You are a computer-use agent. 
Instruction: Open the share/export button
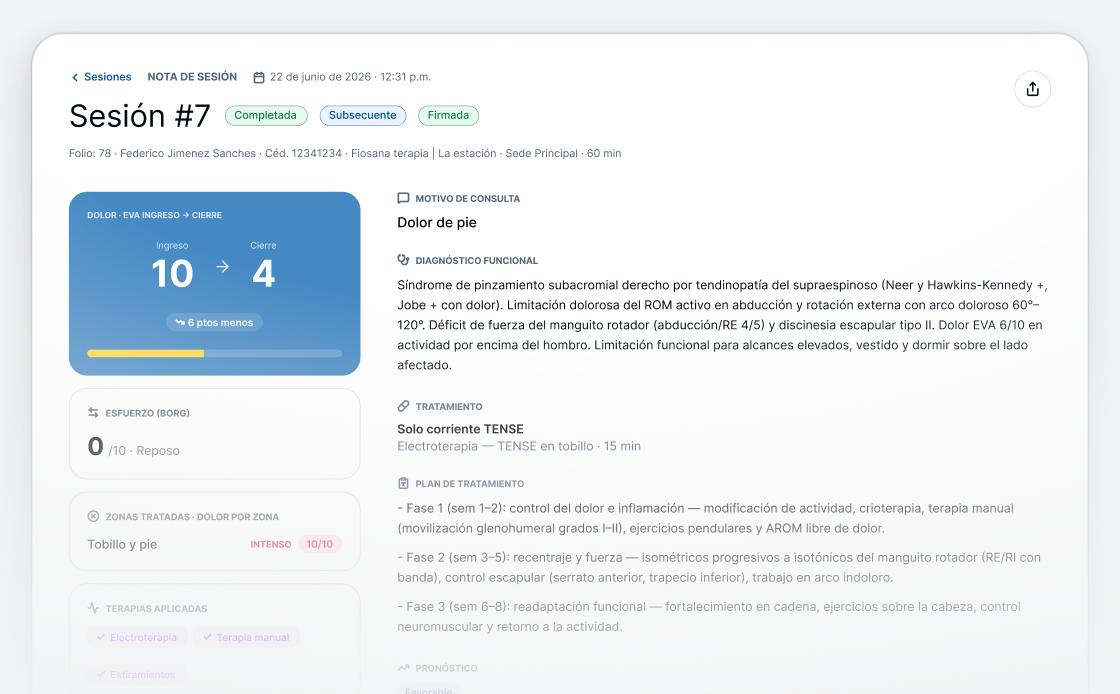(1032, 89)
